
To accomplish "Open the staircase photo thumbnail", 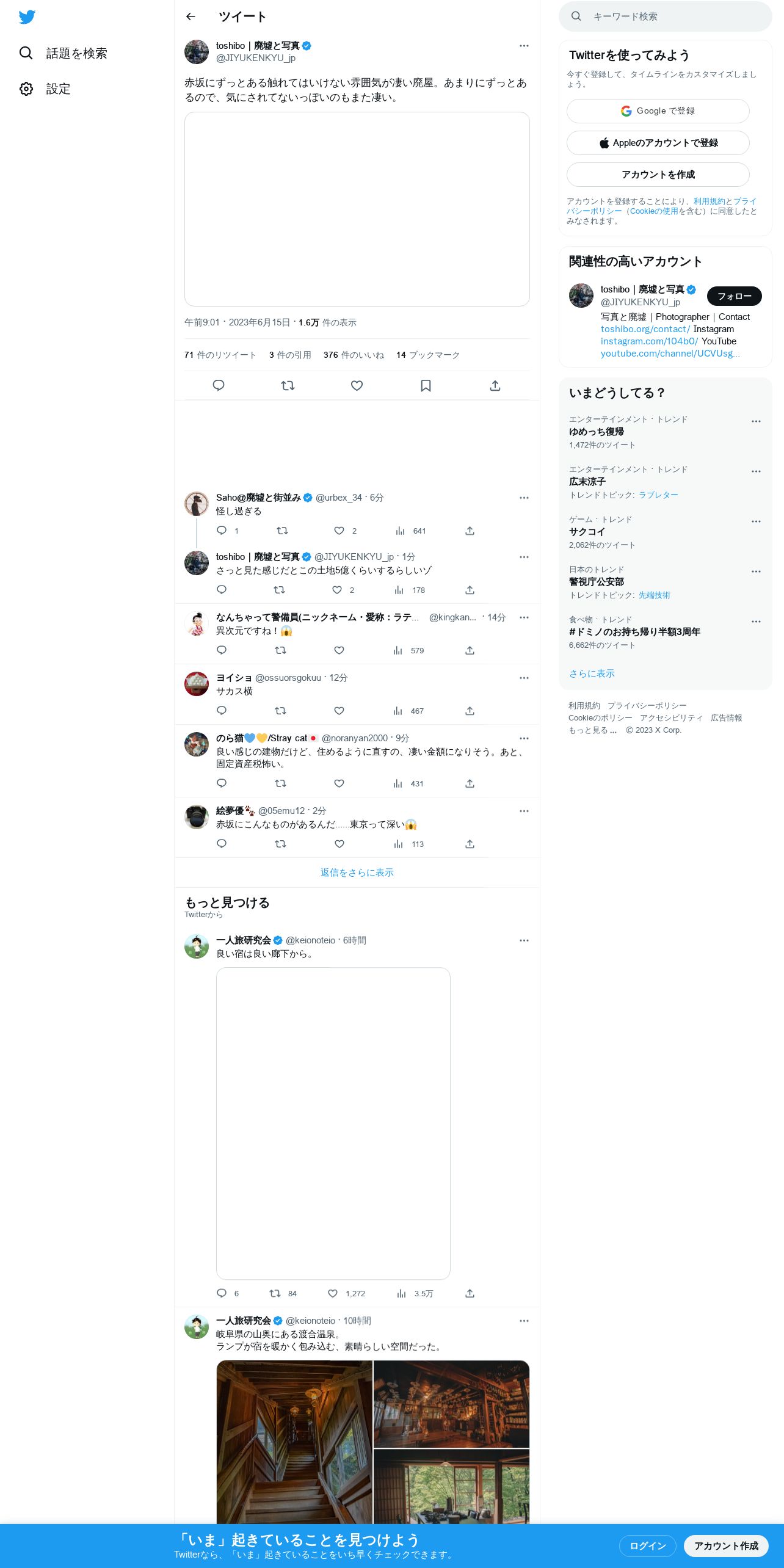I will (x=294, y=1442).
